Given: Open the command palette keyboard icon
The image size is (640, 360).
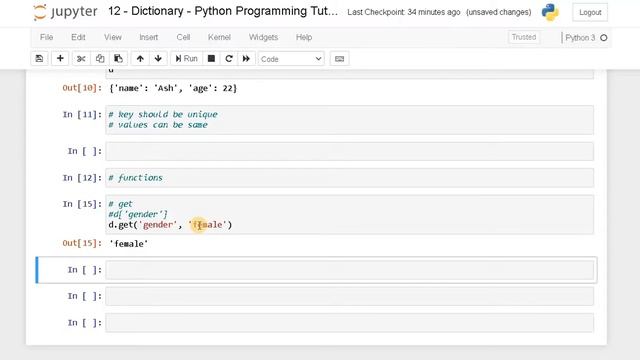Looking at the screenshot, I should 339,59.
